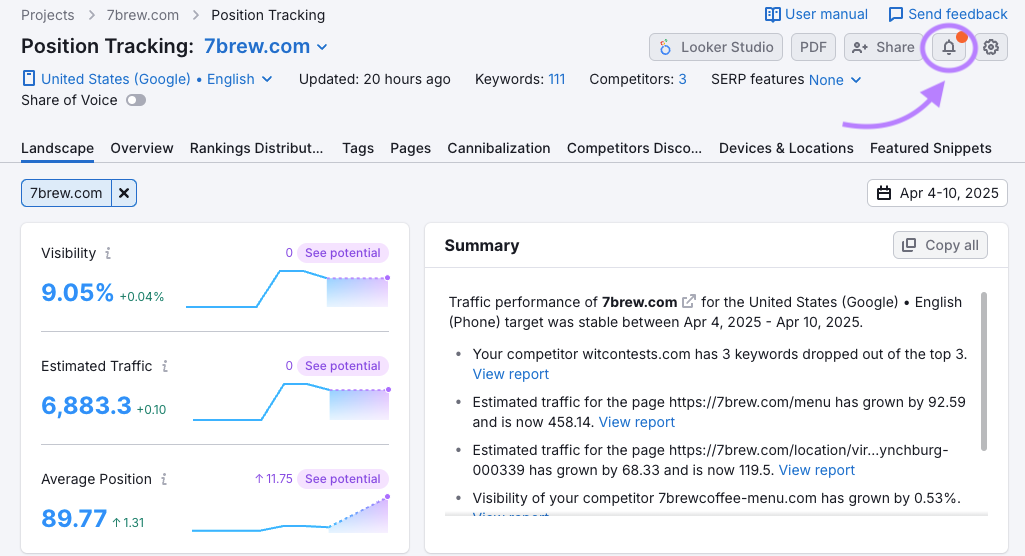Image resolution: width=1025 pixels, height=556 pixels.
Task: Click the Summary panel scrollbar
Action: 985,371
